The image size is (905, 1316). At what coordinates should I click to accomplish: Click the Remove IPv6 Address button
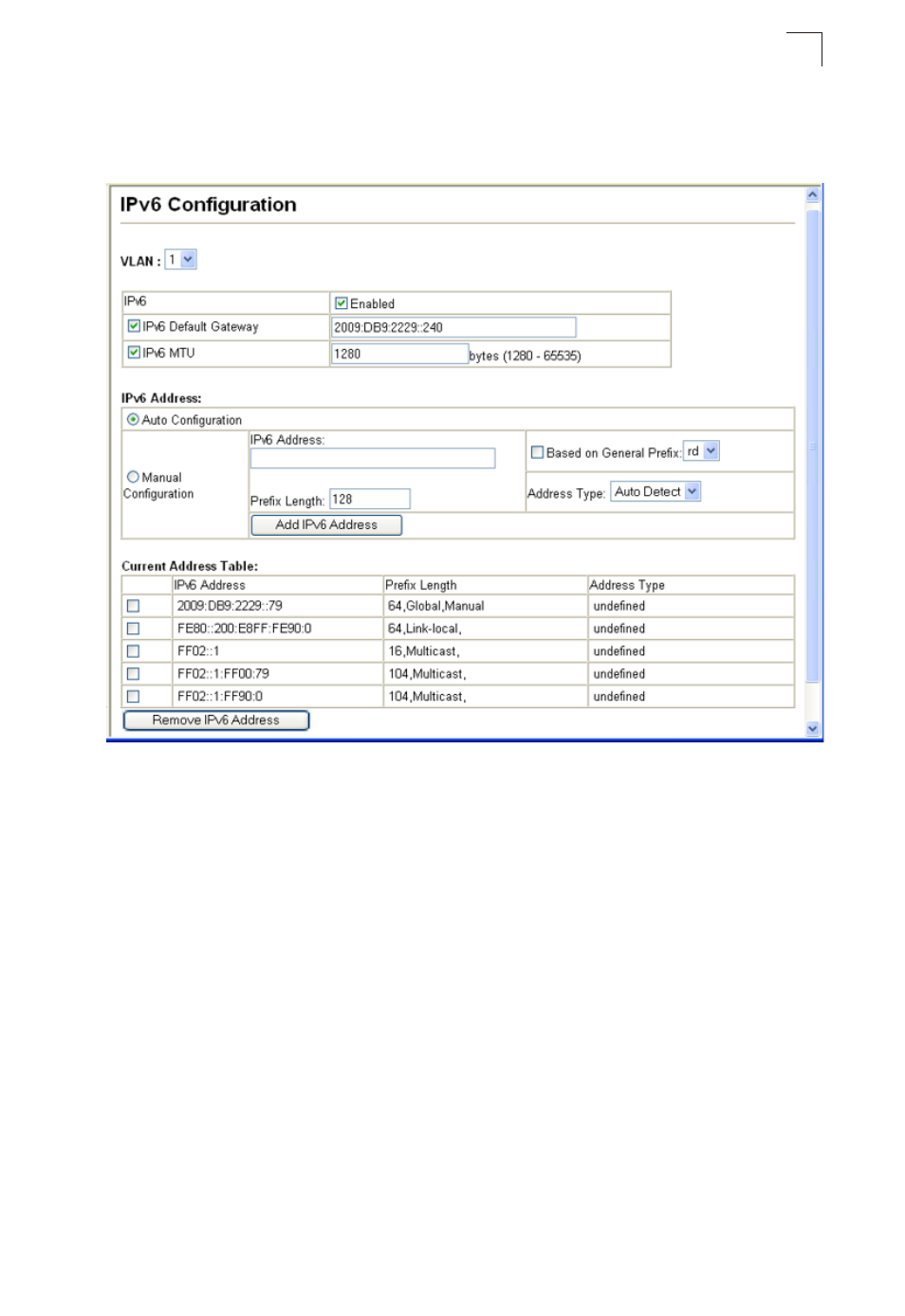(216, 720)
